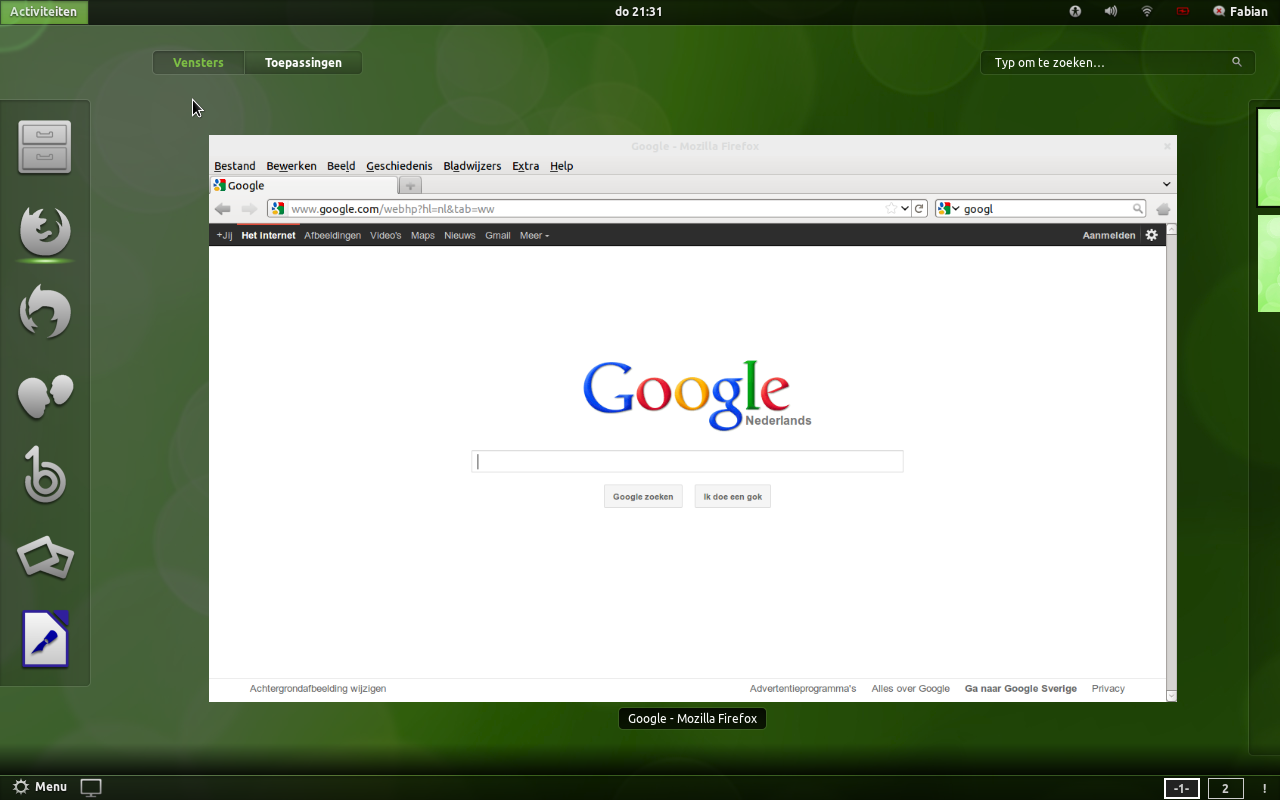The width and height of the screenshot is (1280, 800).
Task: Open the Menu button in bottom panel
Action: pos(40,787)
